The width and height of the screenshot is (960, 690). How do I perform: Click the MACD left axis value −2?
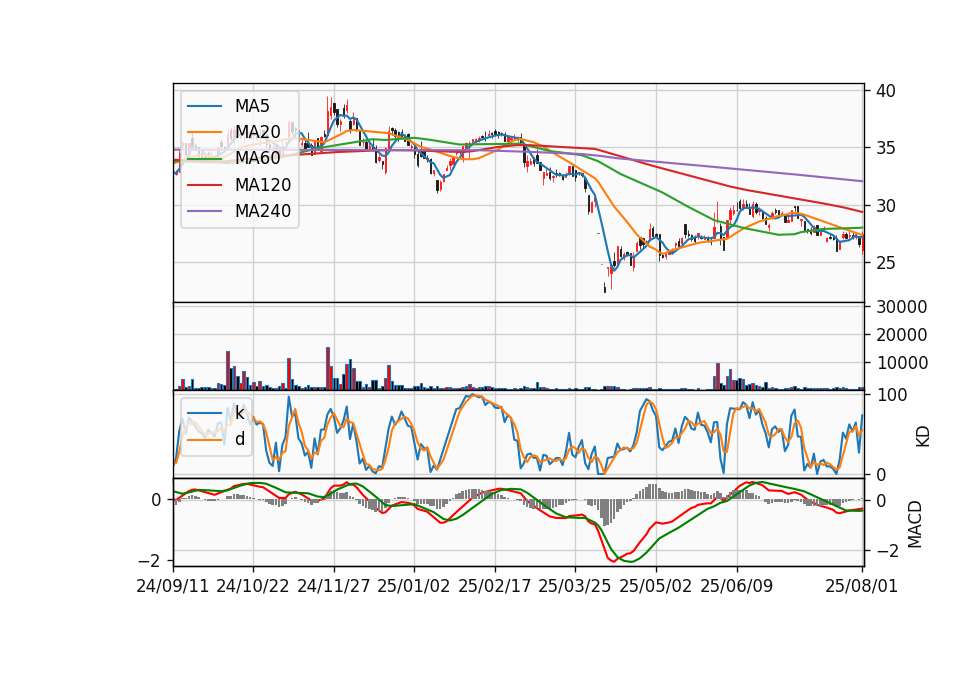coord(149,561)
